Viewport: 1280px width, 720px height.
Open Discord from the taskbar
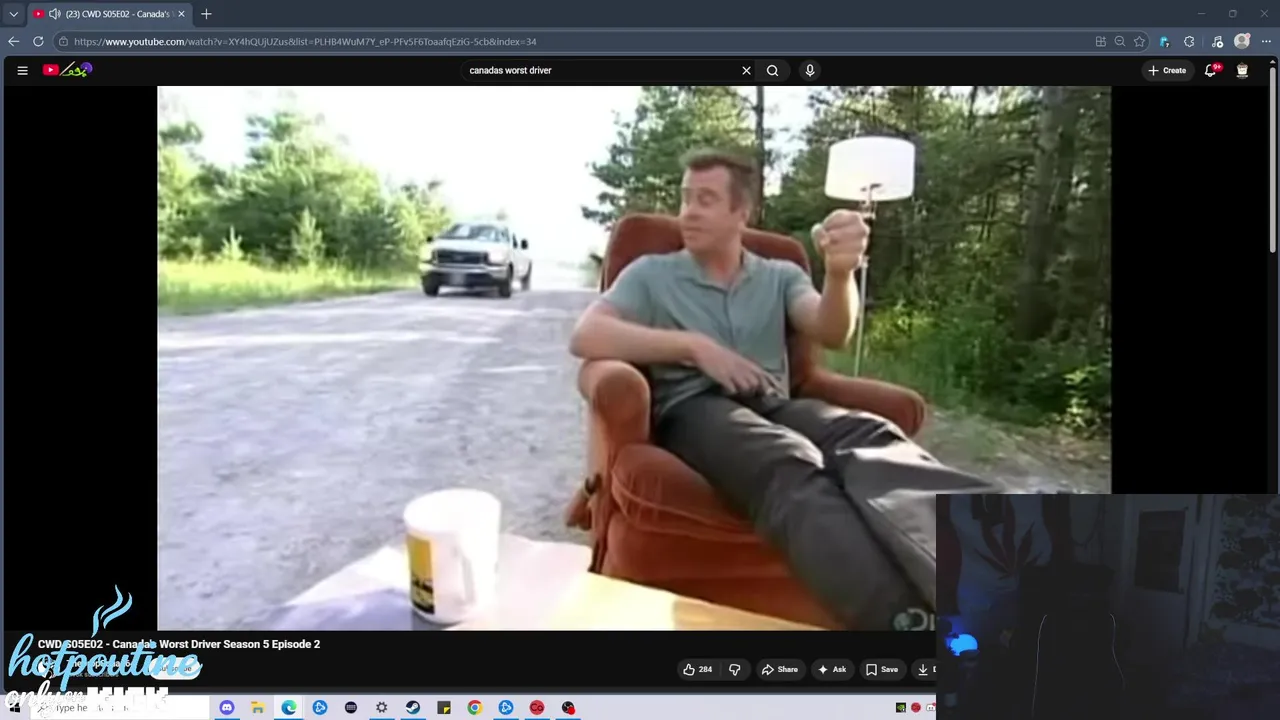pos(227,708)
